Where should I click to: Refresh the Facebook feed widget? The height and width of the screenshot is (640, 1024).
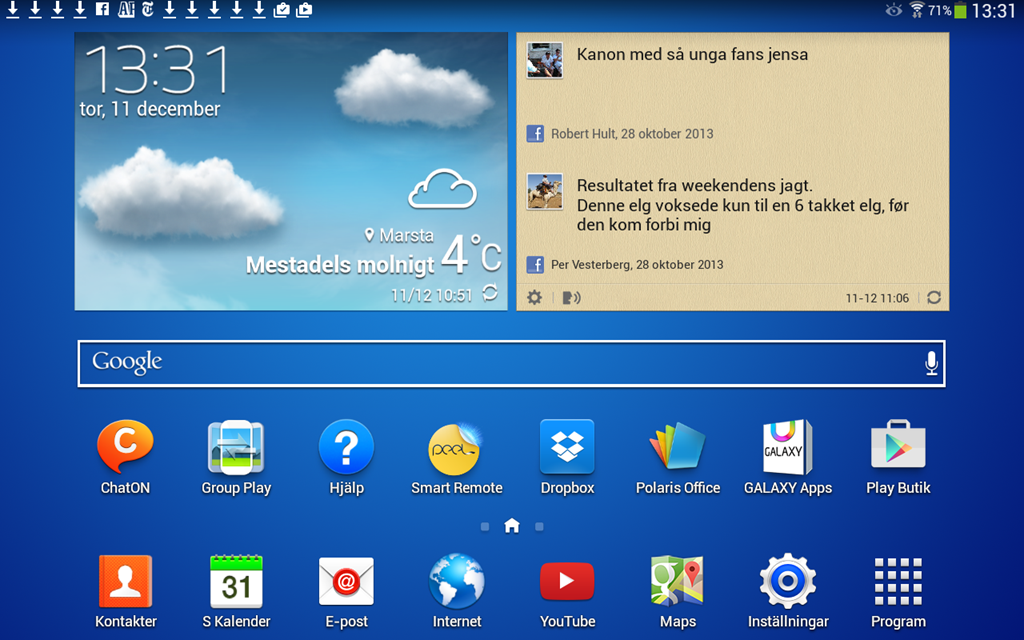(933, 298)
